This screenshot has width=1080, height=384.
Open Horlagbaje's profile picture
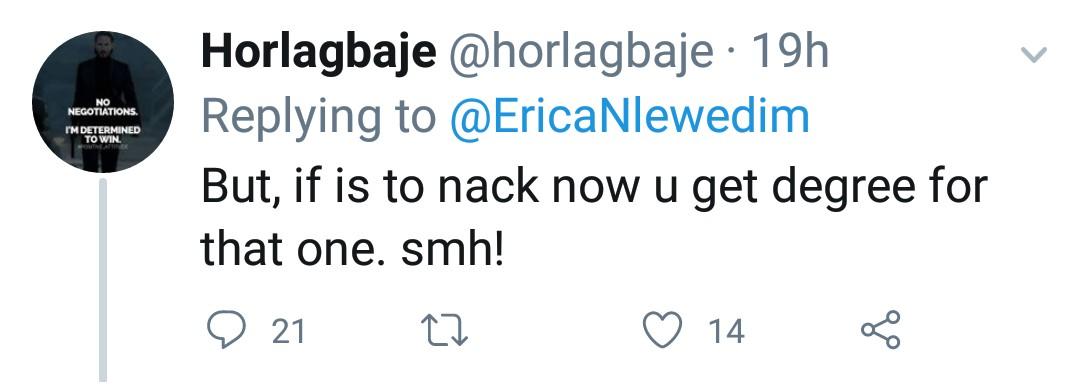[103, 101]
